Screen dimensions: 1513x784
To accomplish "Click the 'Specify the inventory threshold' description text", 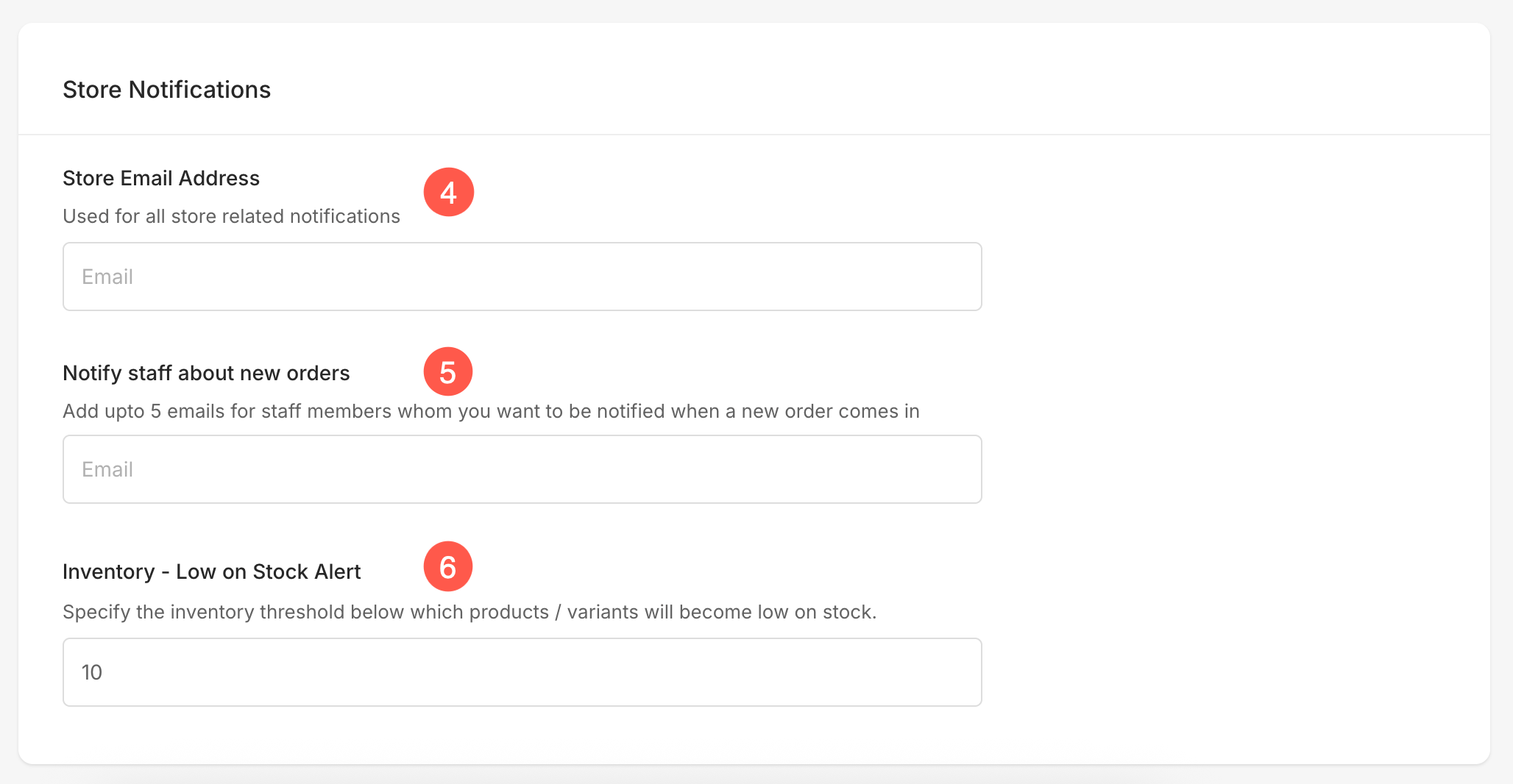I will (x=470, y=612).
